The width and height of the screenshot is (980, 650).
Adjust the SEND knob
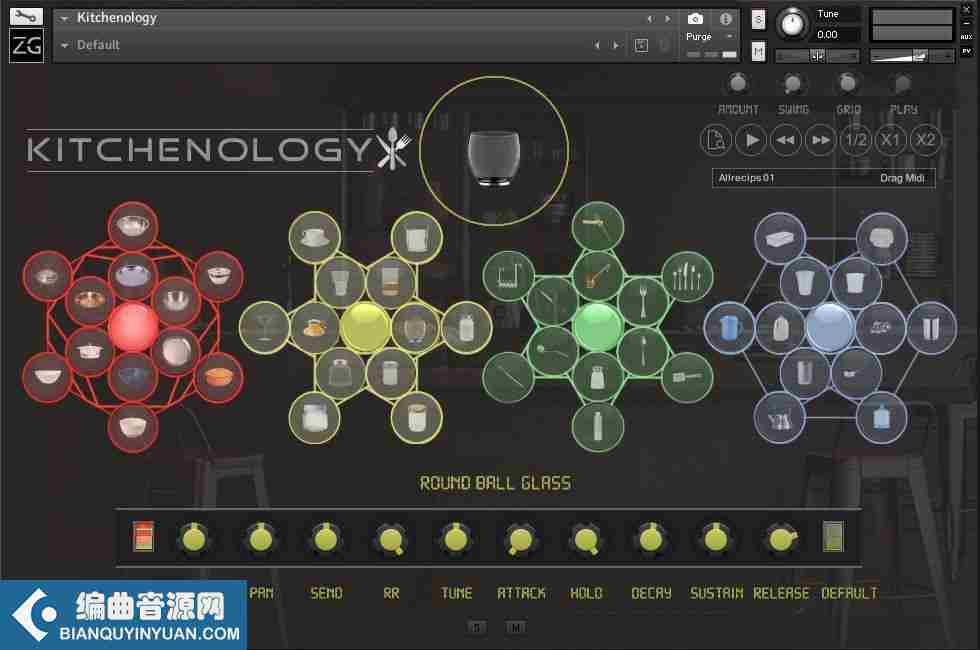(326, 539)
